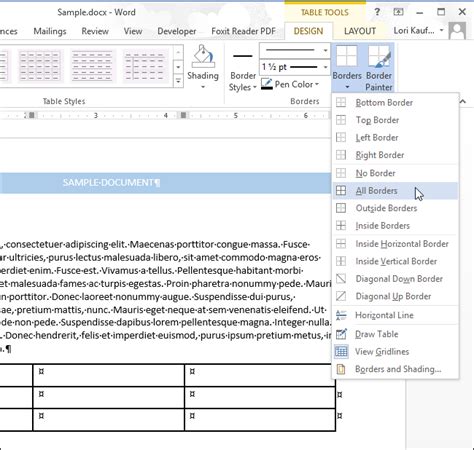Select the Table Tools DESIGN tab
Screen dimensions: 474x450
pyautogui.click(x=308, y=31)
